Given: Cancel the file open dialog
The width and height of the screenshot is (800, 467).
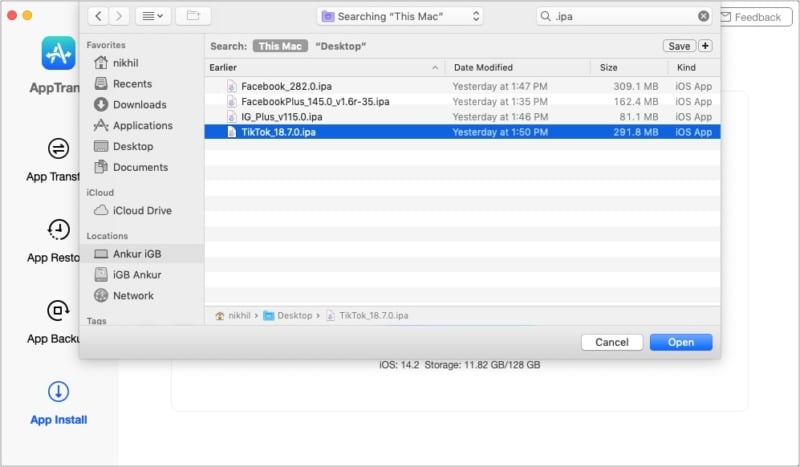Looking at the screenshot, I should pyautogui.click(x=612, y=342).
